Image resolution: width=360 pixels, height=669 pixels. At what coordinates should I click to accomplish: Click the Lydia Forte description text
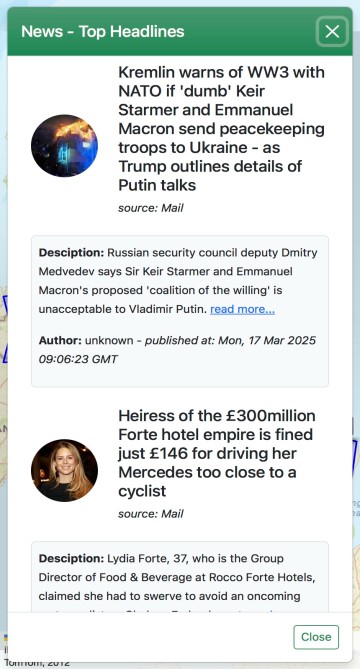tap(177, 577)
